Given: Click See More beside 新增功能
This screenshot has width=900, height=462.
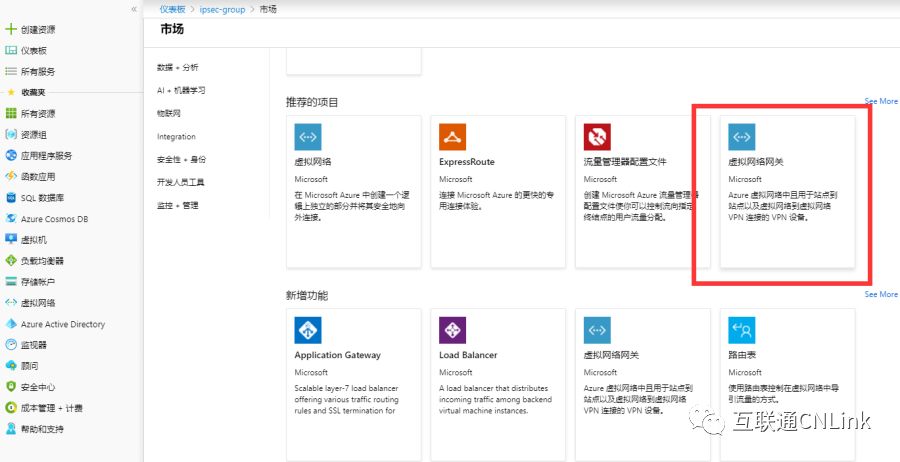Looking at the screenshot, I should (881, 294).
